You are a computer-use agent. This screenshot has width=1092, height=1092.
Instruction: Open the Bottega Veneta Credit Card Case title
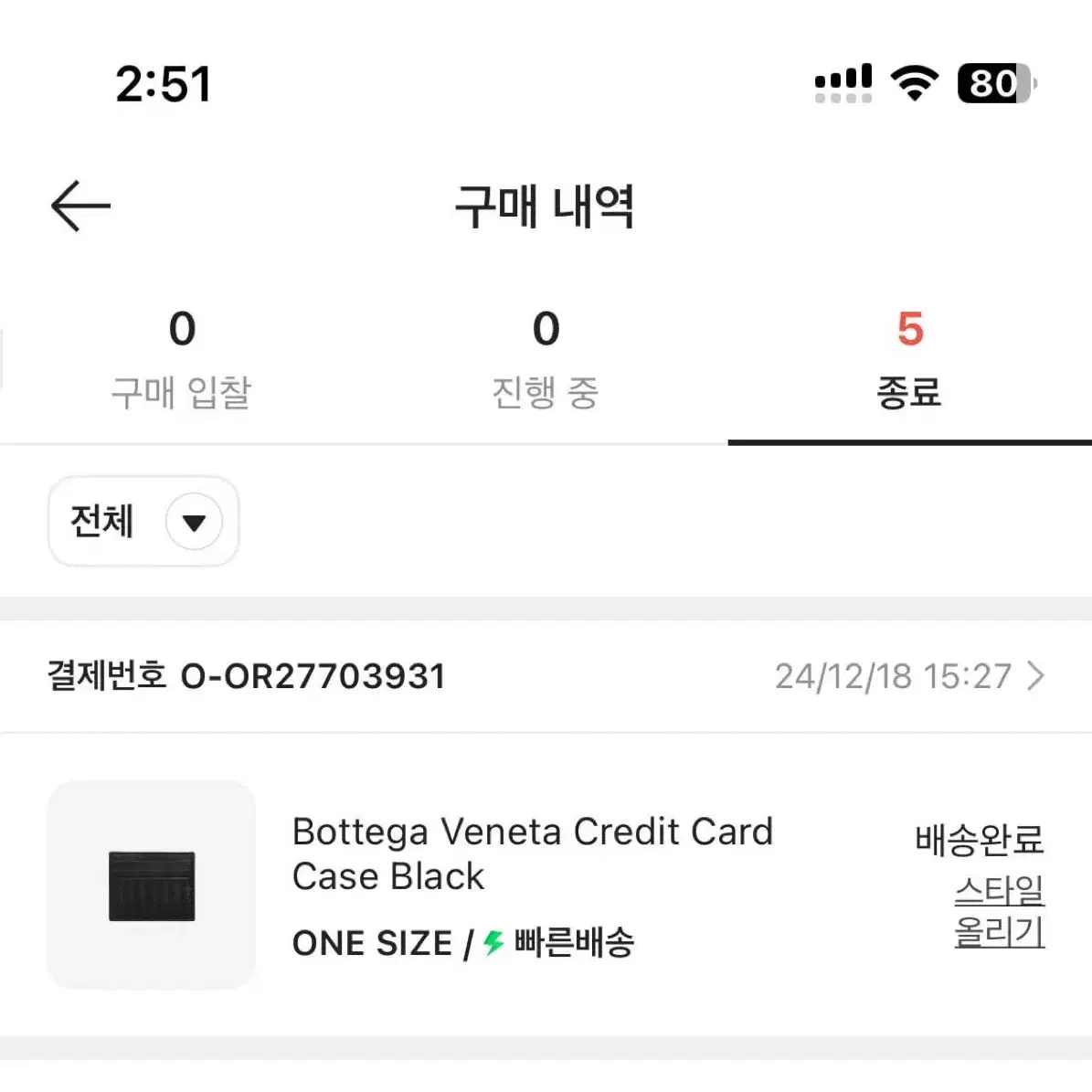coord(533,853)
